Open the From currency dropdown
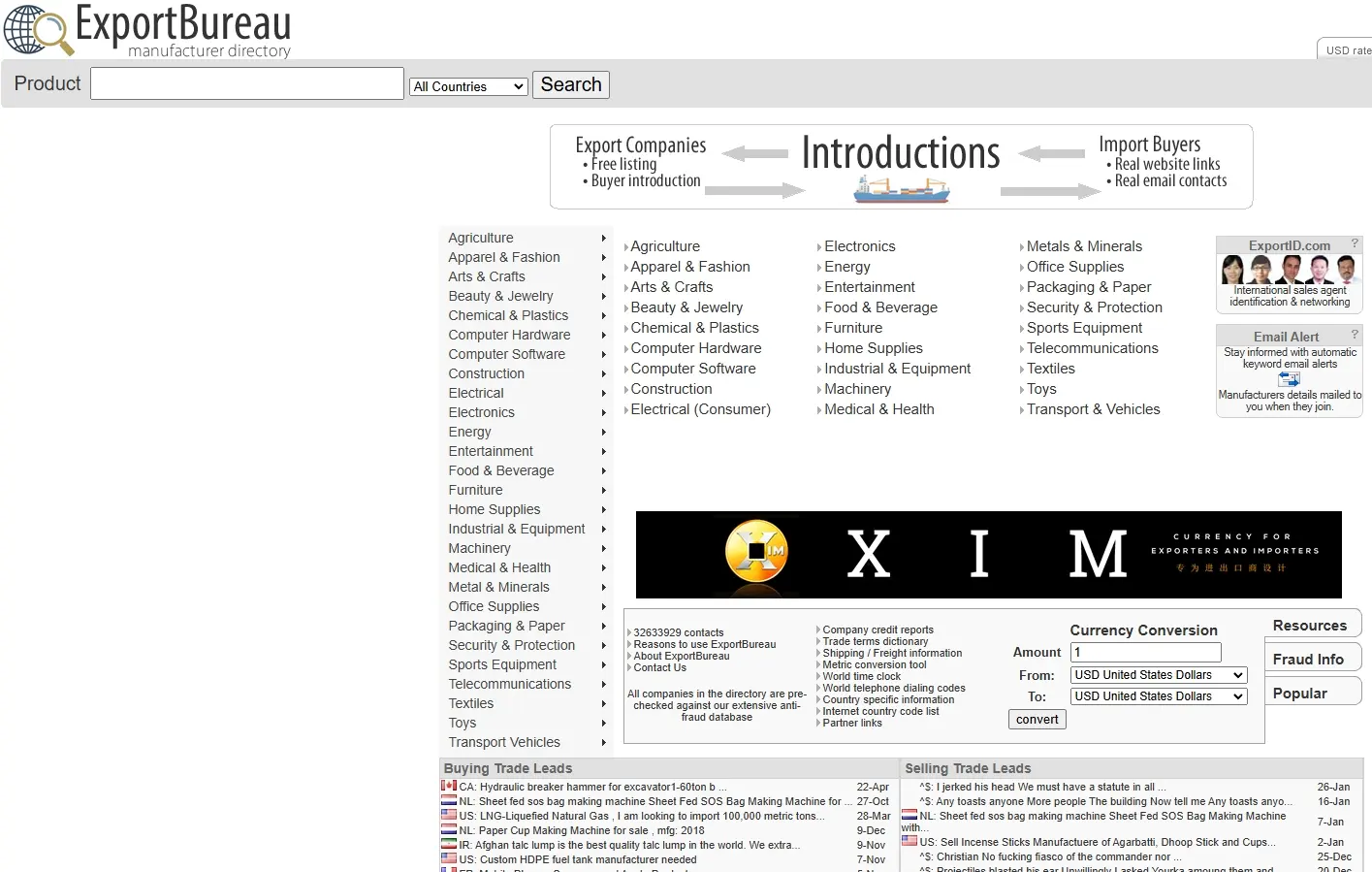This screenshot has width=1372, height=872. tap(1158, 675)
